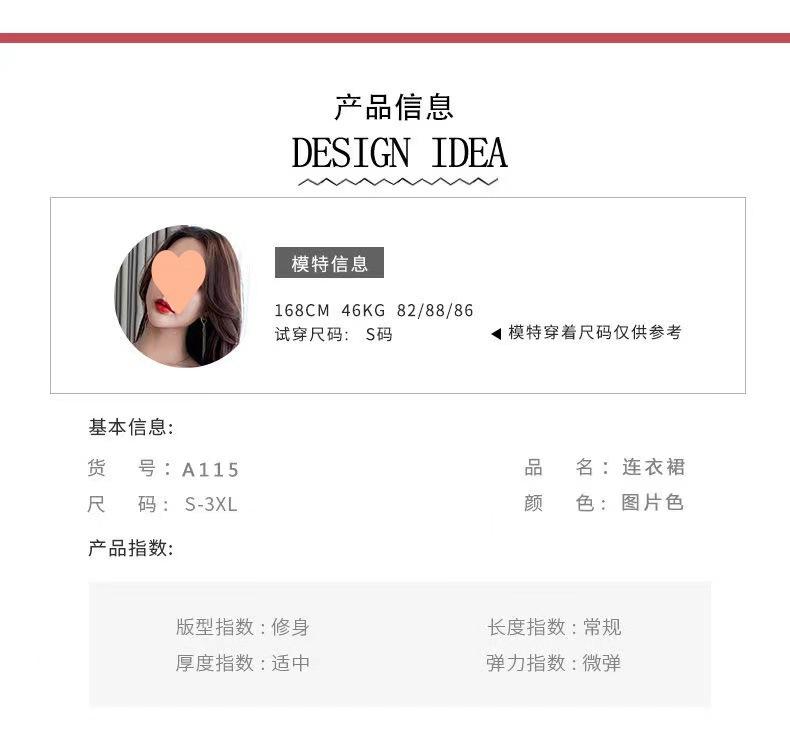
Task: Click the 产品指数 section heading
Action: pos(131,548)
